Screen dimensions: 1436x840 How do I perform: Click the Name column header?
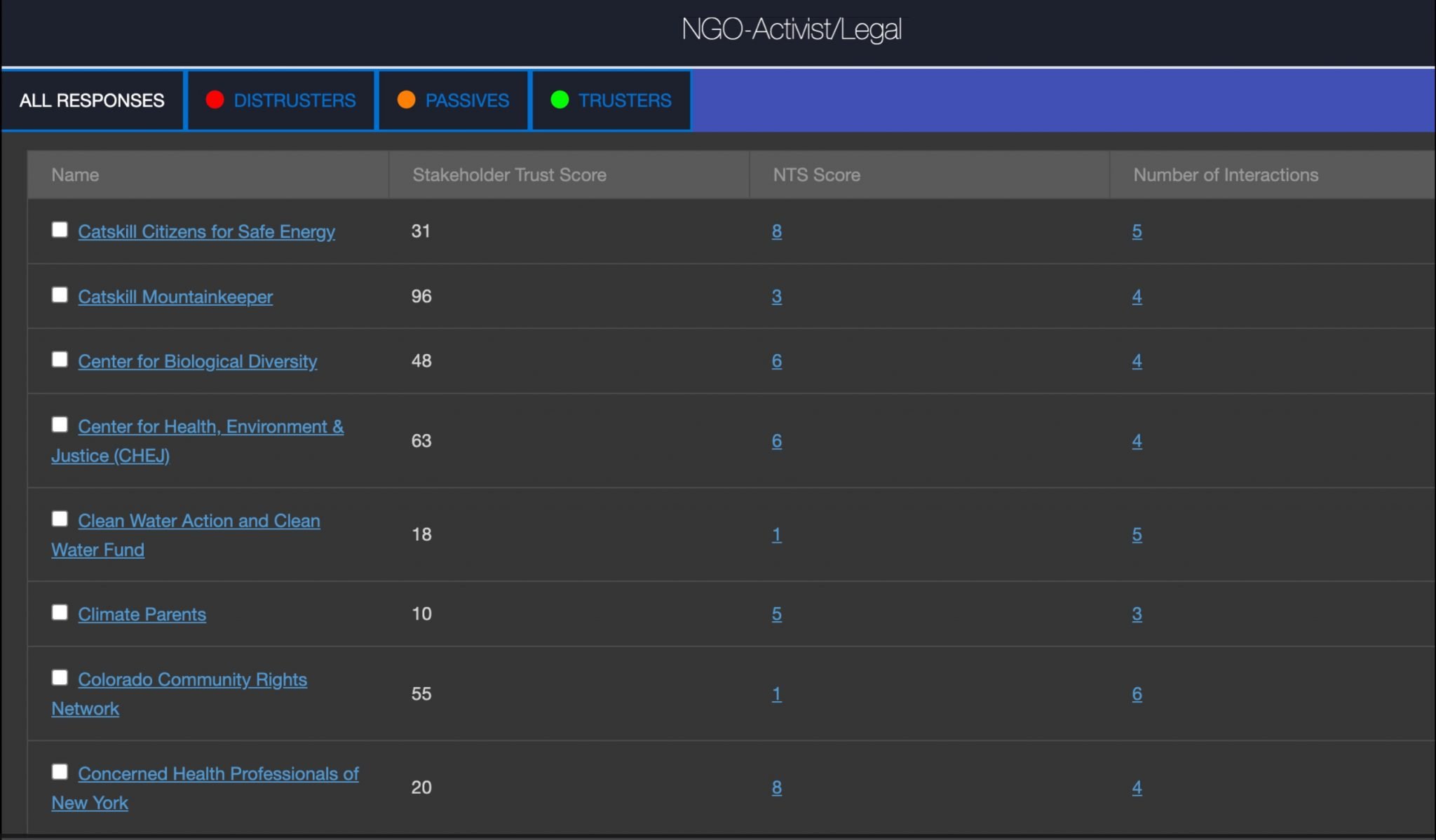(208, 175)
